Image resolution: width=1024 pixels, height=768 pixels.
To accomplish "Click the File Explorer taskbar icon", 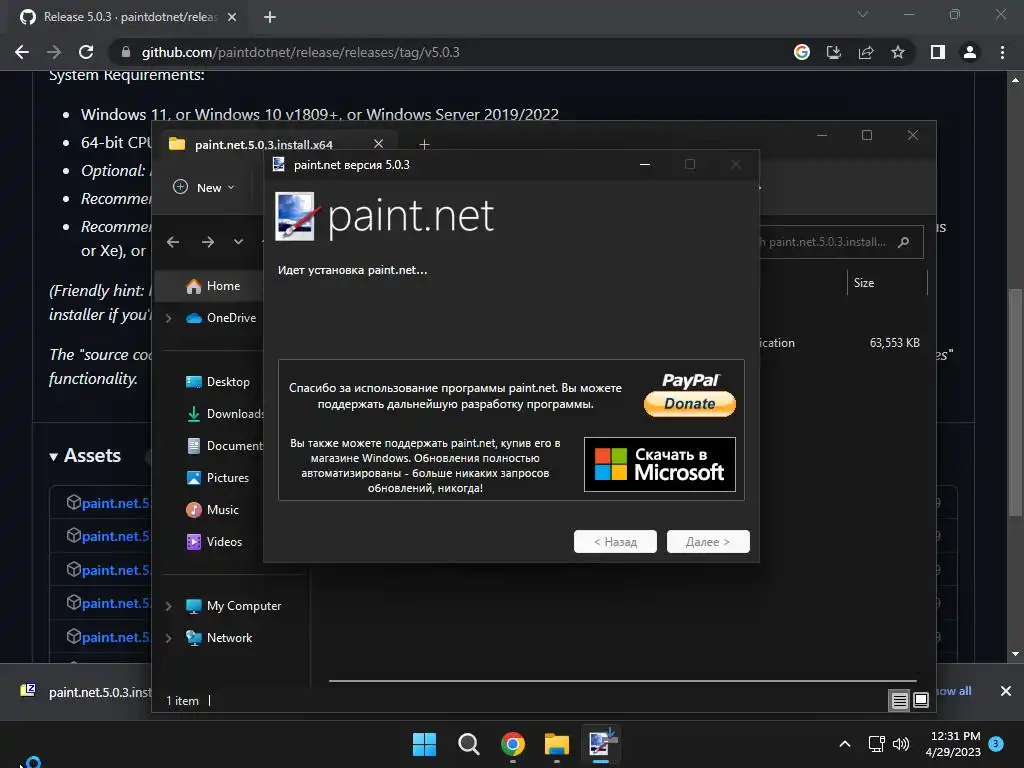I will pyautogui.click(x=557, y=744).
